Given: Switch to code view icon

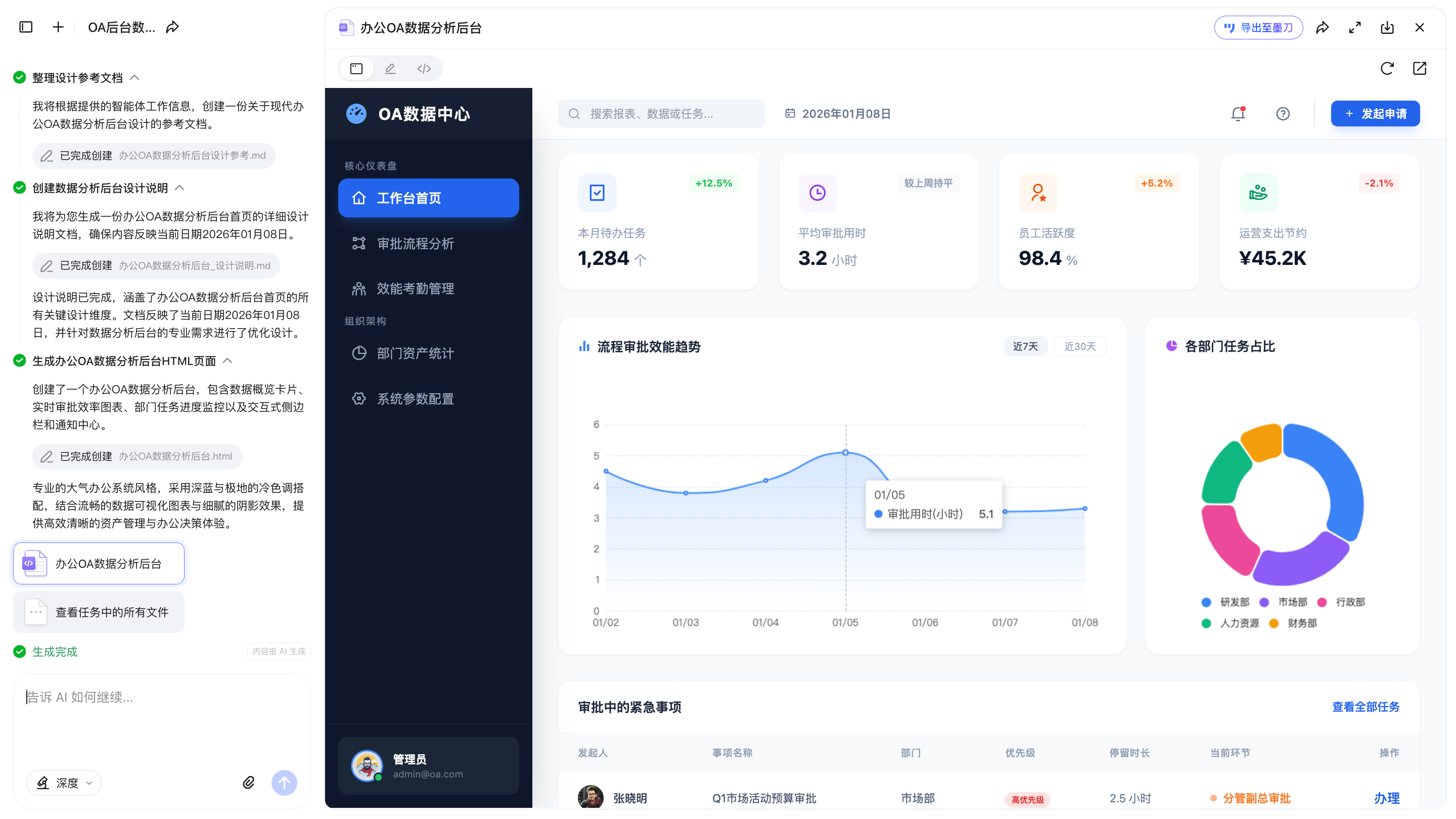Looking at the screenshot, I should [424, 68].
